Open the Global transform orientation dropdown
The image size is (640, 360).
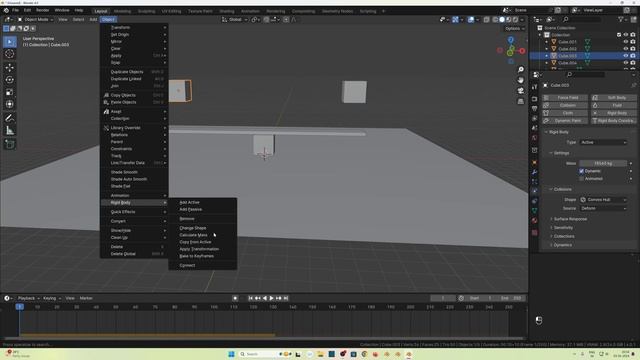click(235, 20)
